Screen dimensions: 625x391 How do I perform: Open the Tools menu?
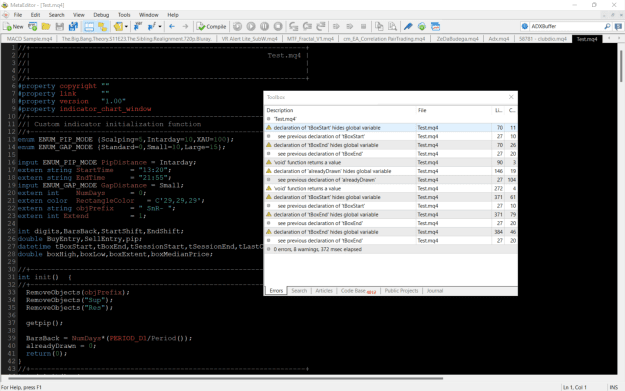tap(124, 15)
